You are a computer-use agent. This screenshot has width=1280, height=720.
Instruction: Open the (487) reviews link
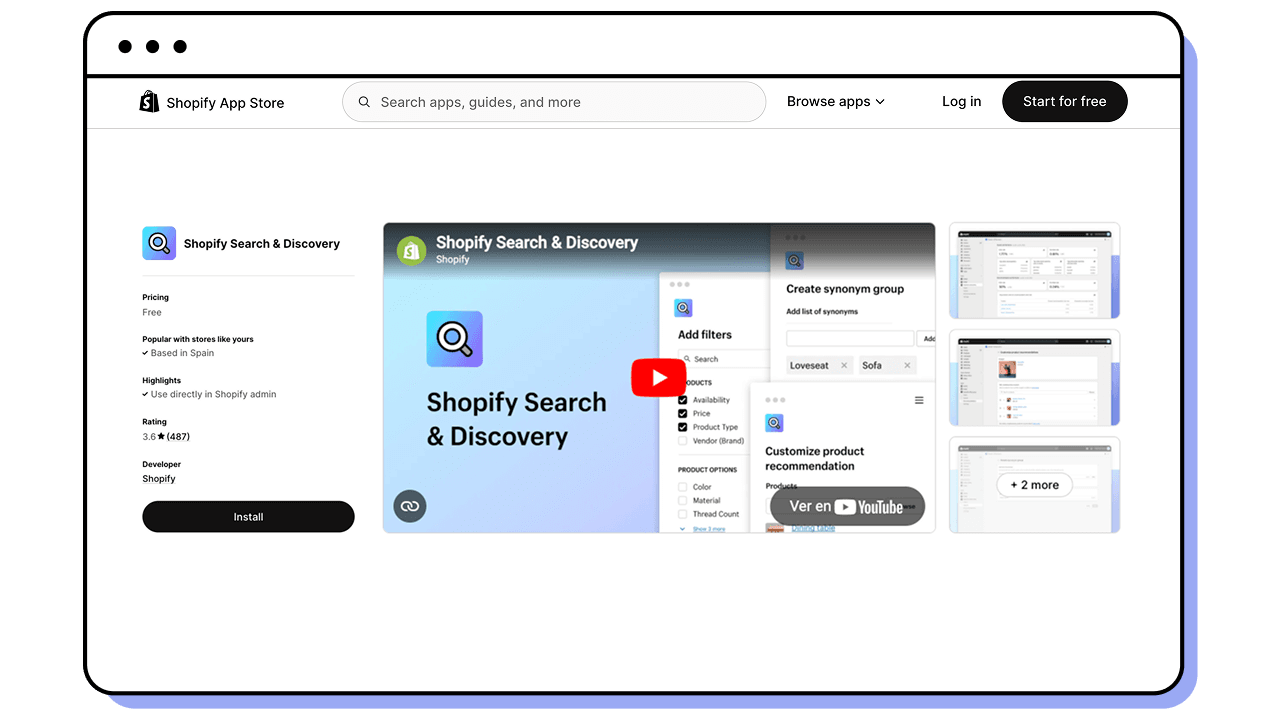[x=176, y=436]
